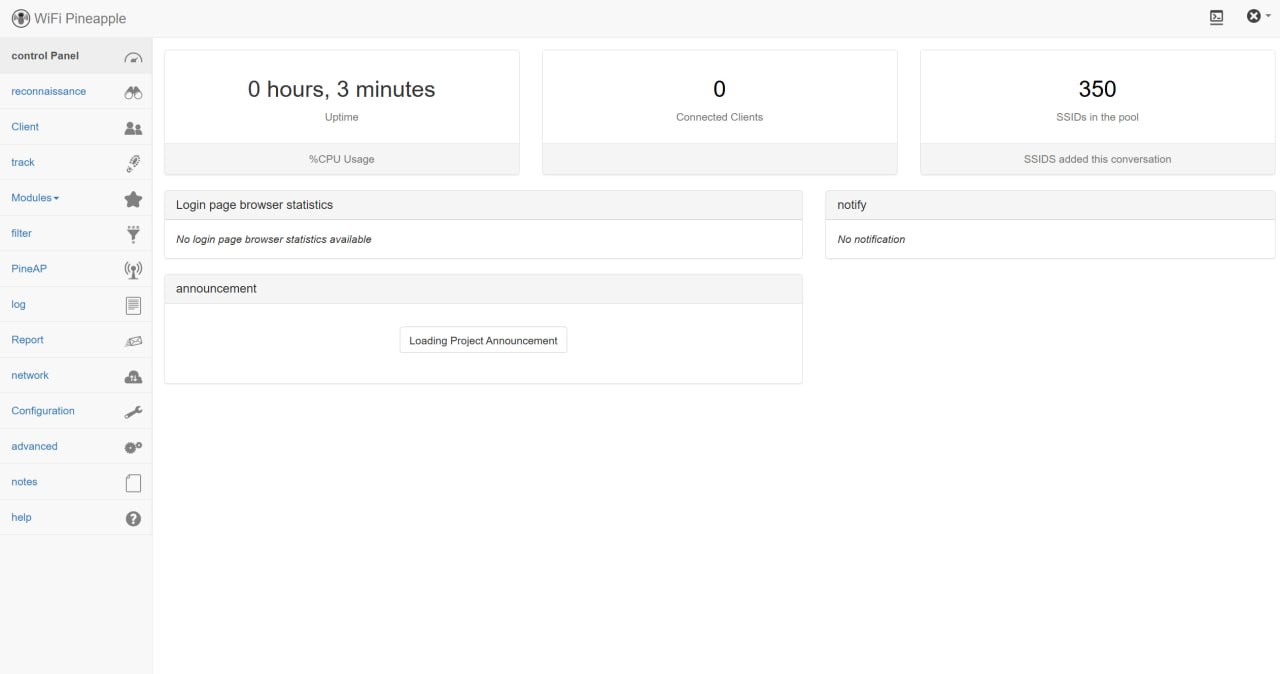This screenshot has width=1280, height=674.
Task: Click the Client users icon
Action: (133, 128)
